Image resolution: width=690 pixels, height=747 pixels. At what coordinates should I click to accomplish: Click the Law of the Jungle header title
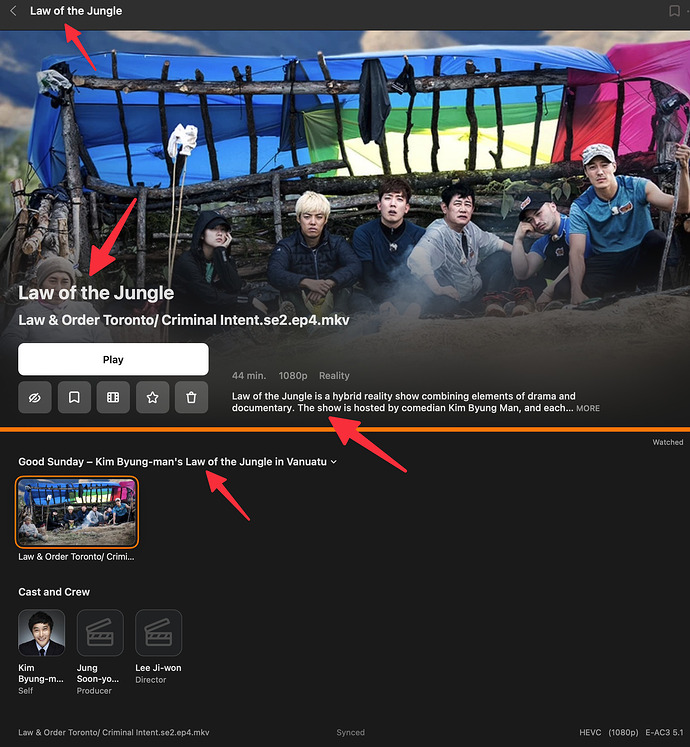point(76,10)
